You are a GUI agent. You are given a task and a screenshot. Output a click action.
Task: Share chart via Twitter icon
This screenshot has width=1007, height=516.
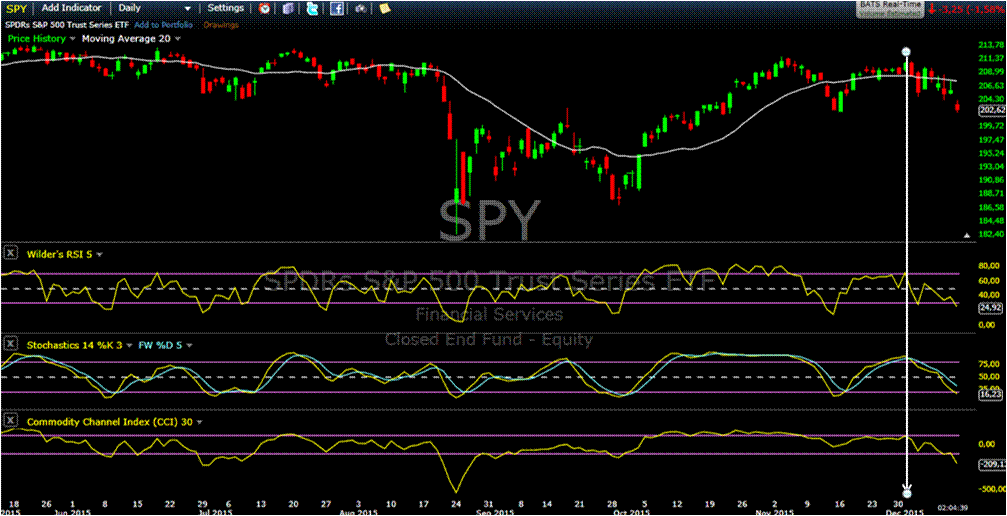pos(312,8)
